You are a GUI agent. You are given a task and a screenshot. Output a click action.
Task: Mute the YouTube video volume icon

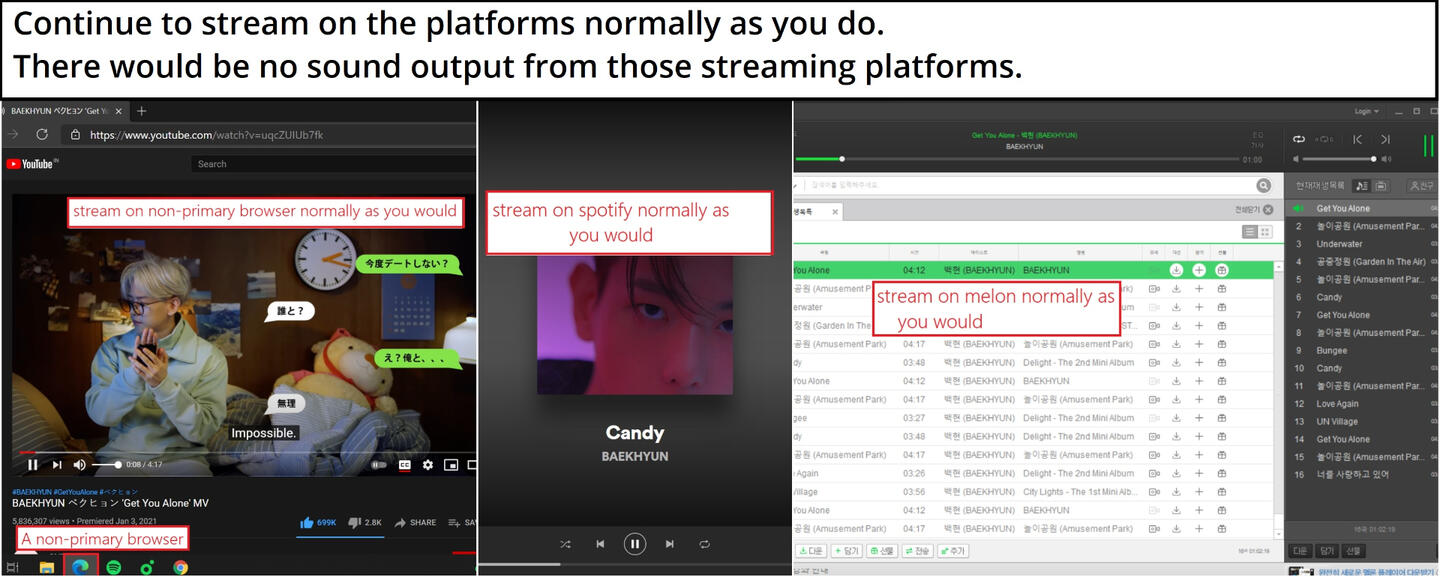coord(80,464)
